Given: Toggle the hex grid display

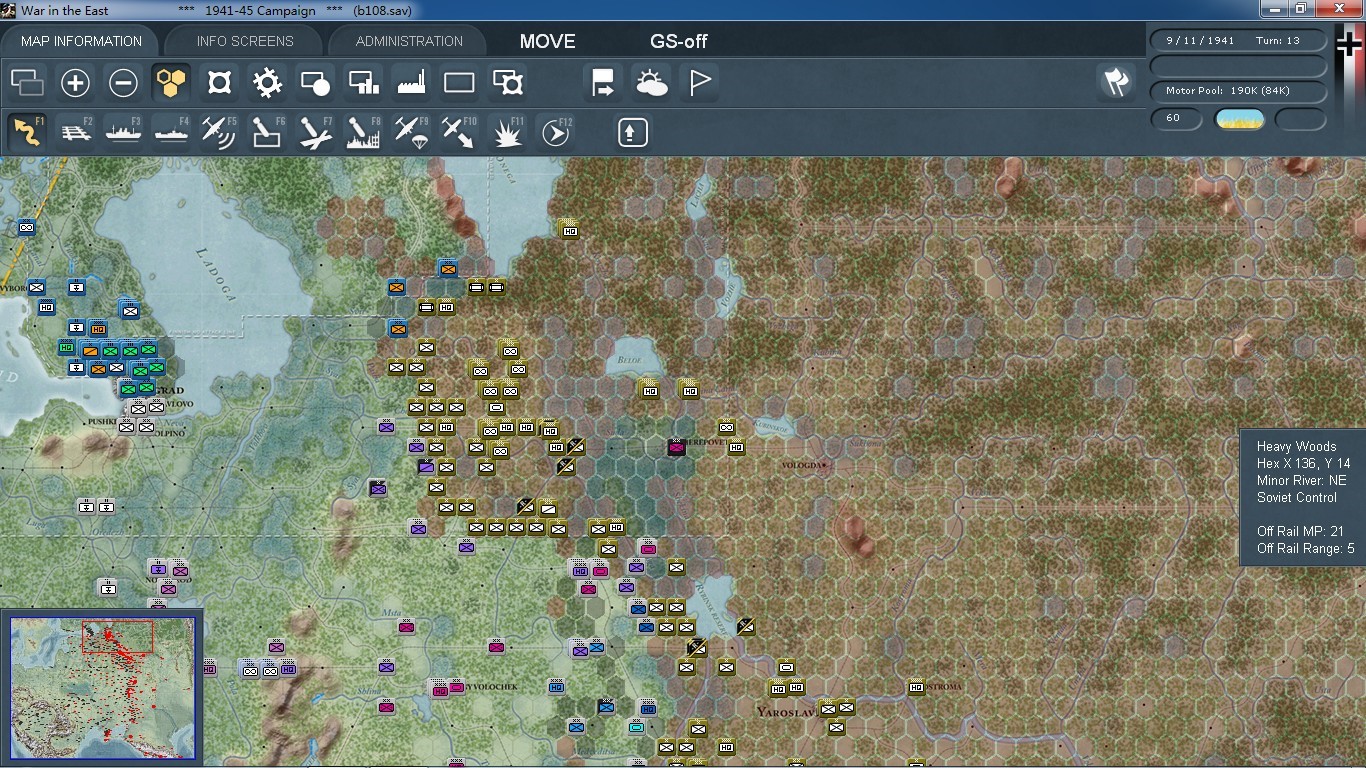Looking at the screenshot, I should (171, 83).
